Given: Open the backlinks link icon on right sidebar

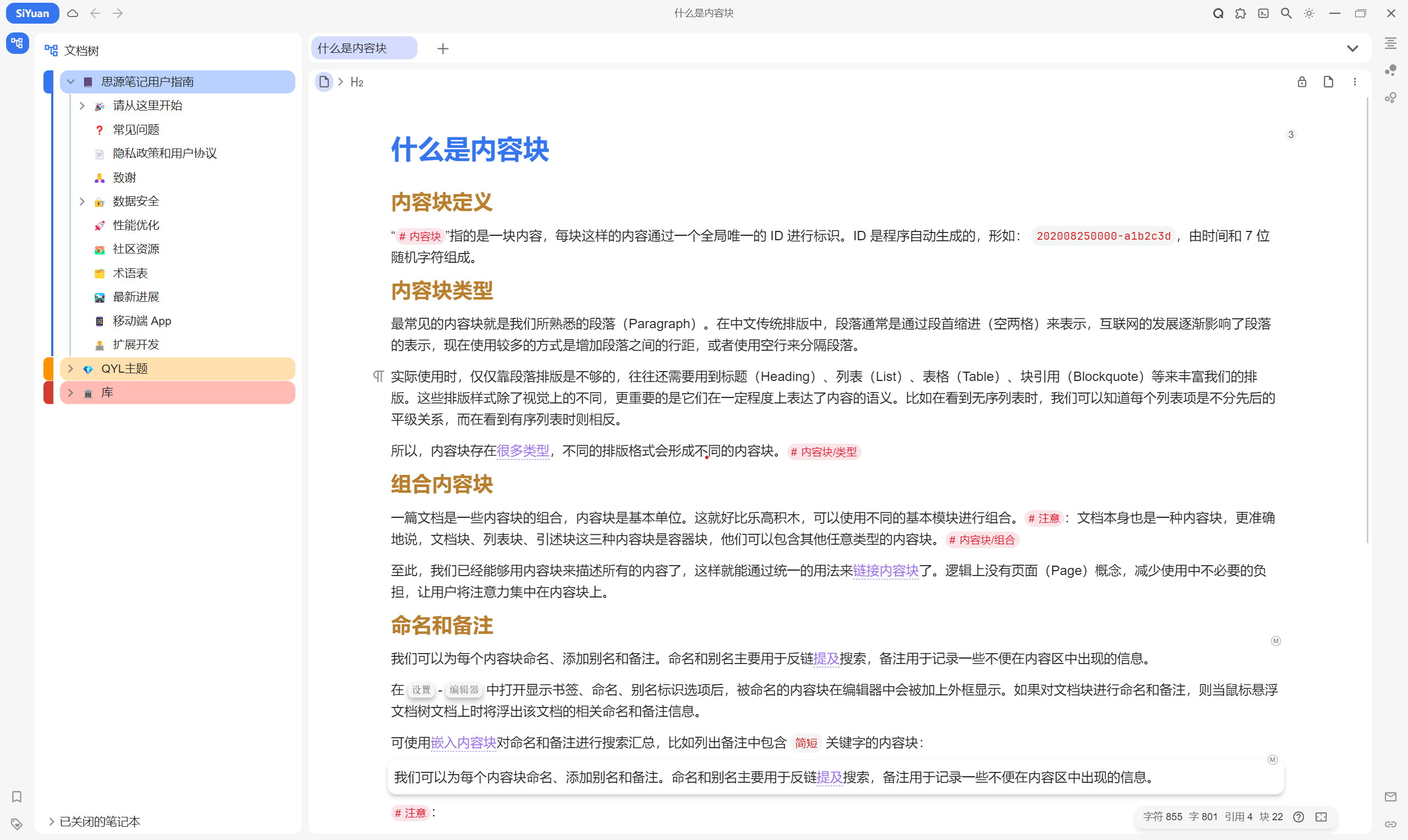Looking at the screenshot, I should [x=1390, y=824].
